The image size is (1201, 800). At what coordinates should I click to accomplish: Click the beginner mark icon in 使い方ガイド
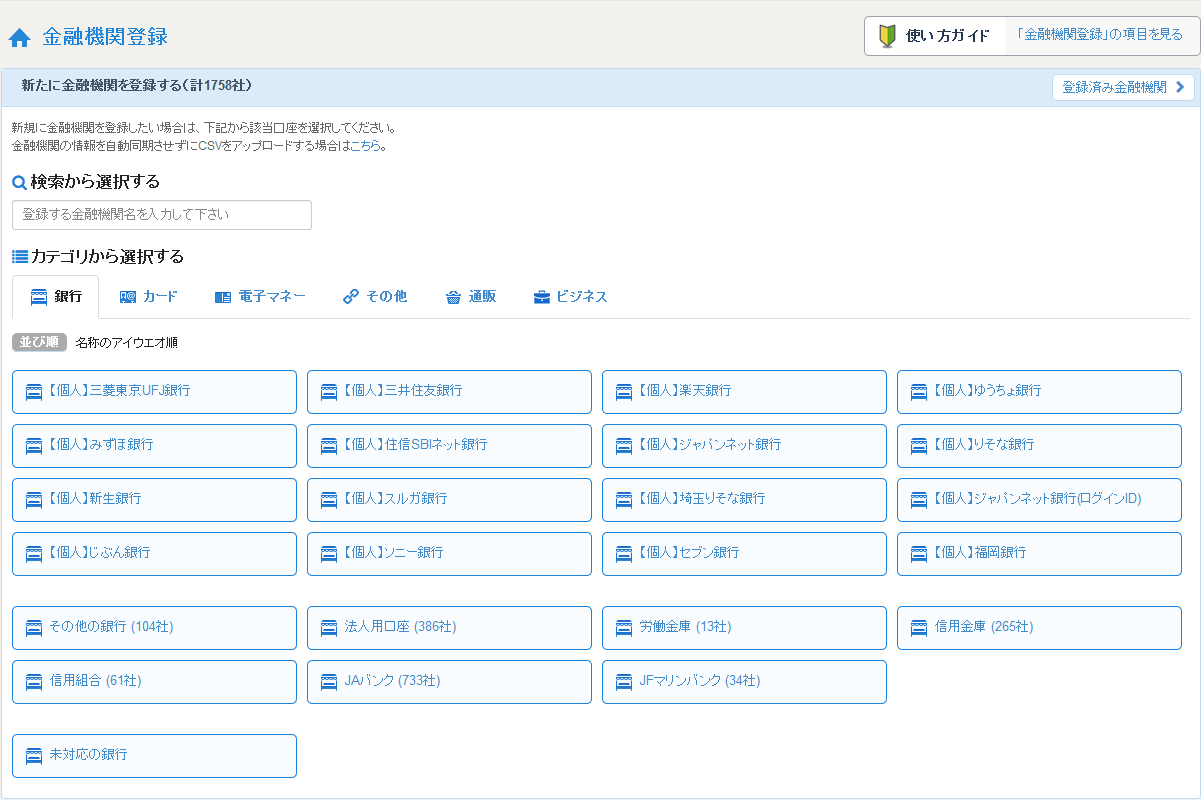click(x=887, y=36)
